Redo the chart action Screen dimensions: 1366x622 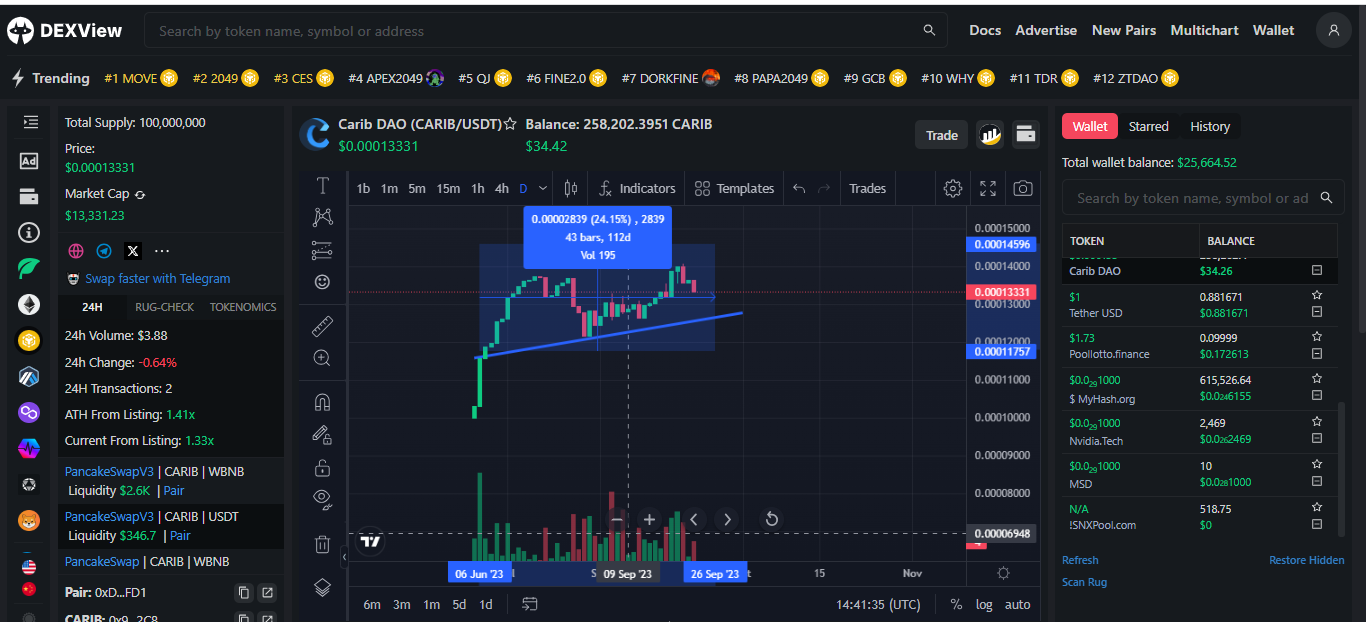[x=824, y=188]
